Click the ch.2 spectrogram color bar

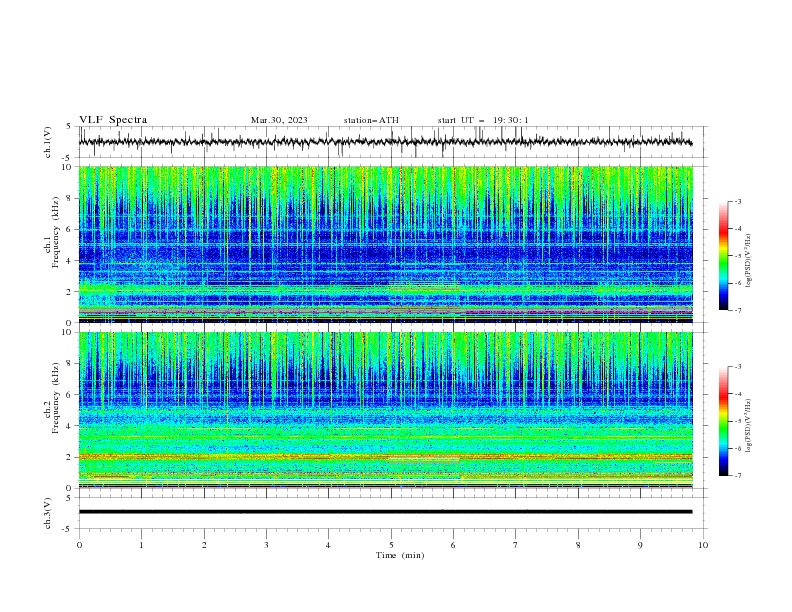click(x=724, y=421)
